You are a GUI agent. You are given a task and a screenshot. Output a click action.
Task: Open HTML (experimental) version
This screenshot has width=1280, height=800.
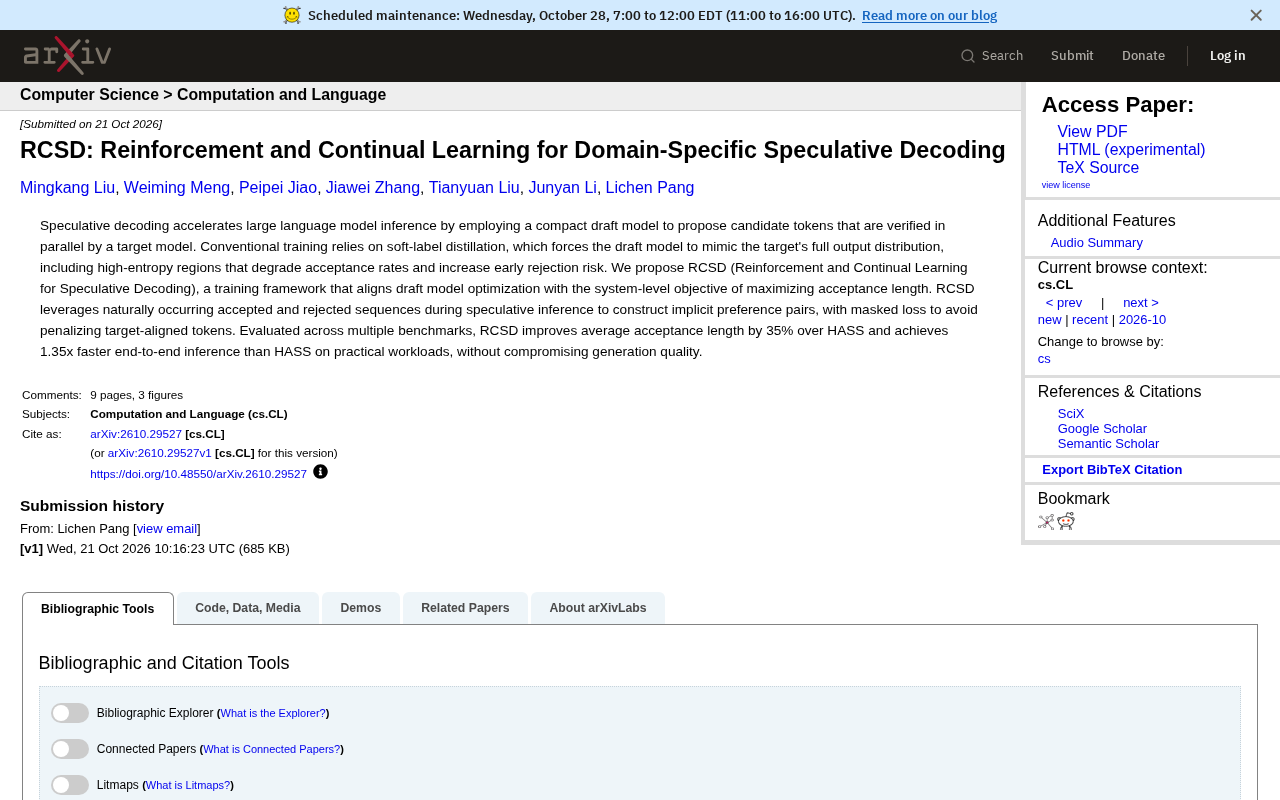pyautogui.click(x=1131, y=150)
